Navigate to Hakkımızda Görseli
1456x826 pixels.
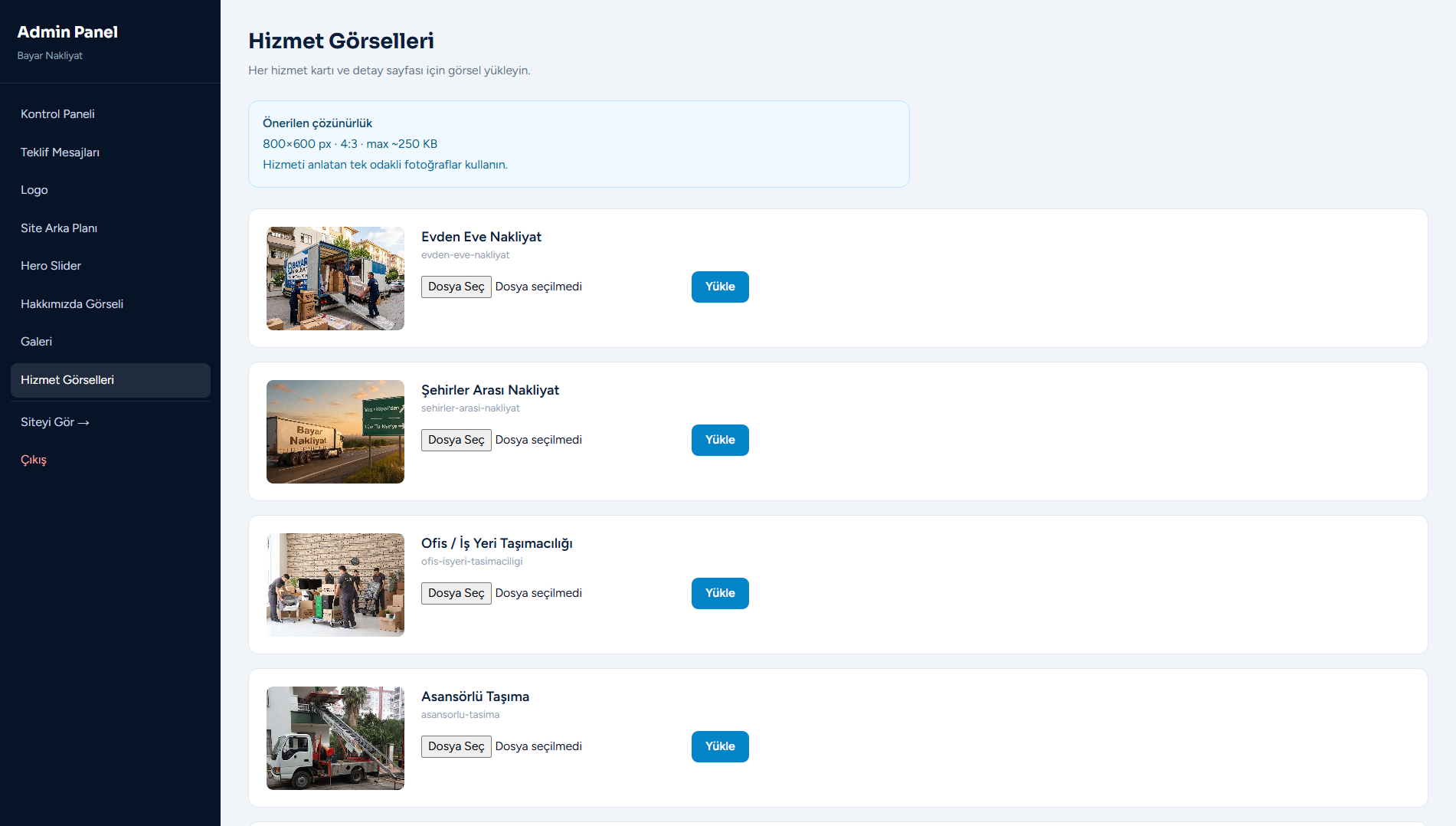coord(110,304)
